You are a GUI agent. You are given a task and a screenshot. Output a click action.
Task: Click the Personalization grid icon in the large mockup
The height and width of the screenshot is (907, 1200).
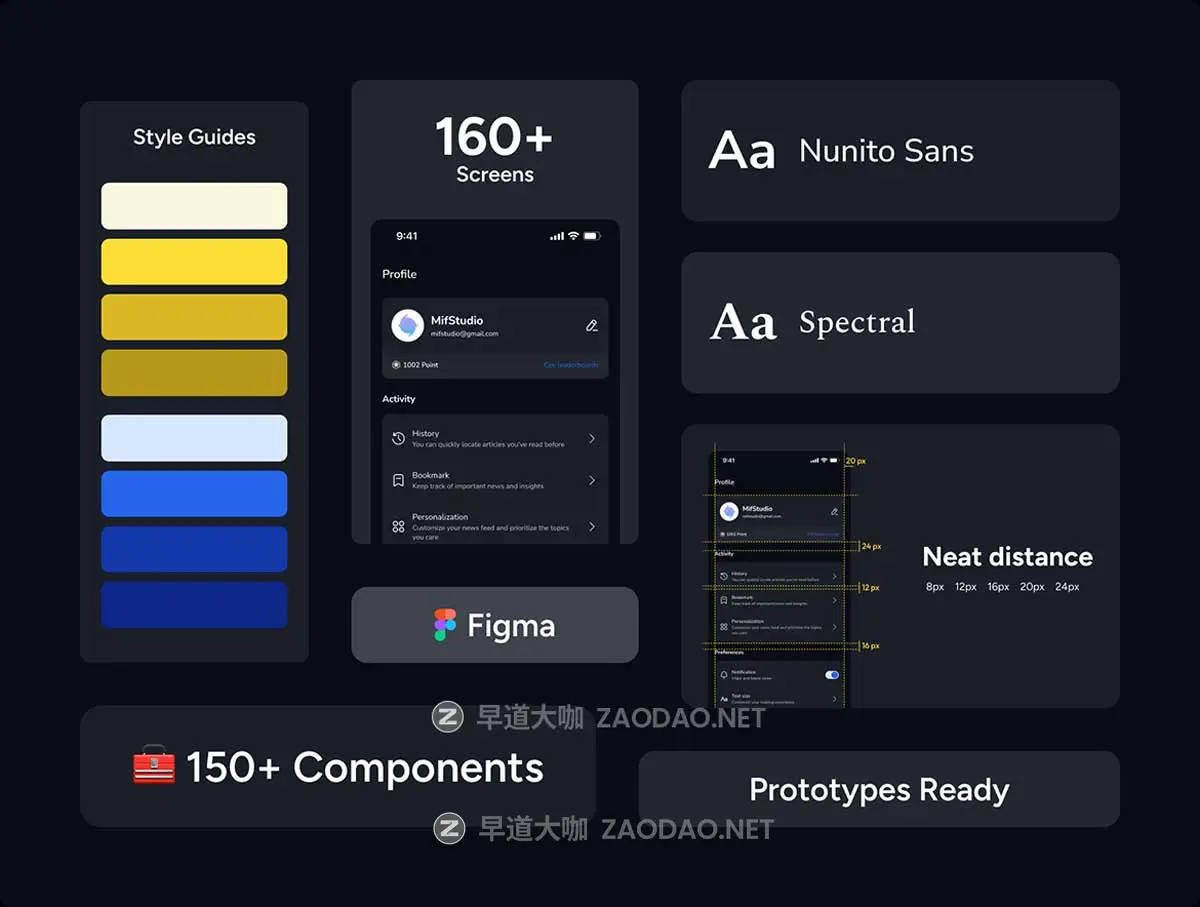click(x=398, y=527)
